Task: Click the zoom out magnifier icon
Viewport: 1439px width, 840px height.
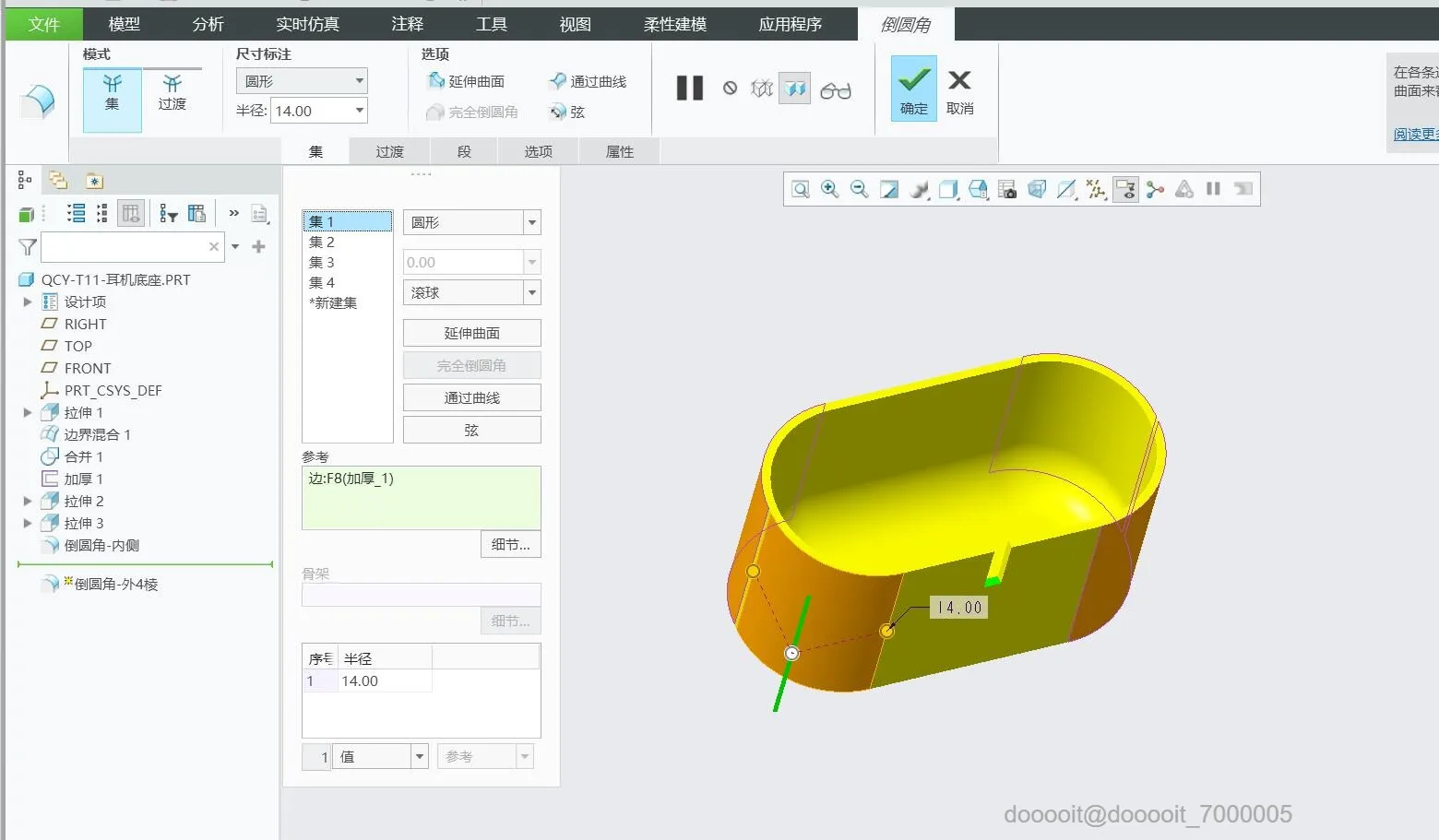Action: tap(860, 189)
